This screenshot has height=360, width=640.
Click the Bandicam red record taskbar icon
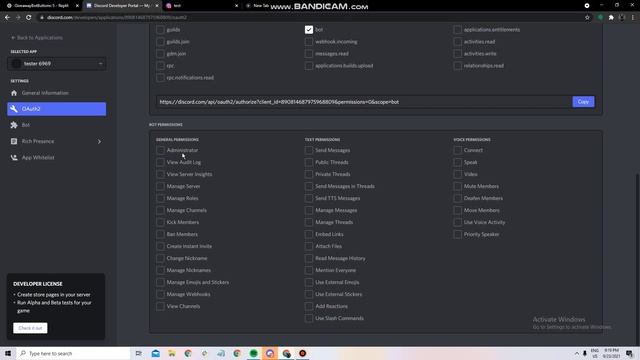tap(302, 353)
